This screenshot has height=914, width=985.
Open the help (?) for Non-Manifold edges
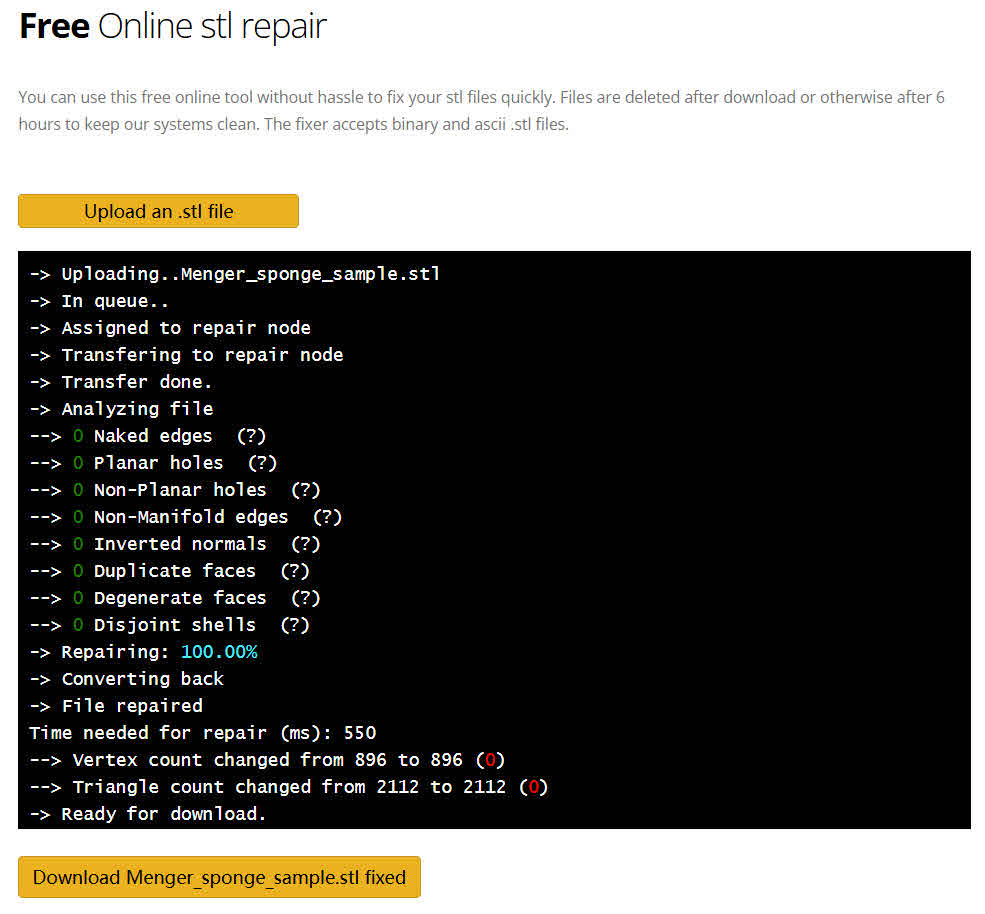tap(327, 517)
